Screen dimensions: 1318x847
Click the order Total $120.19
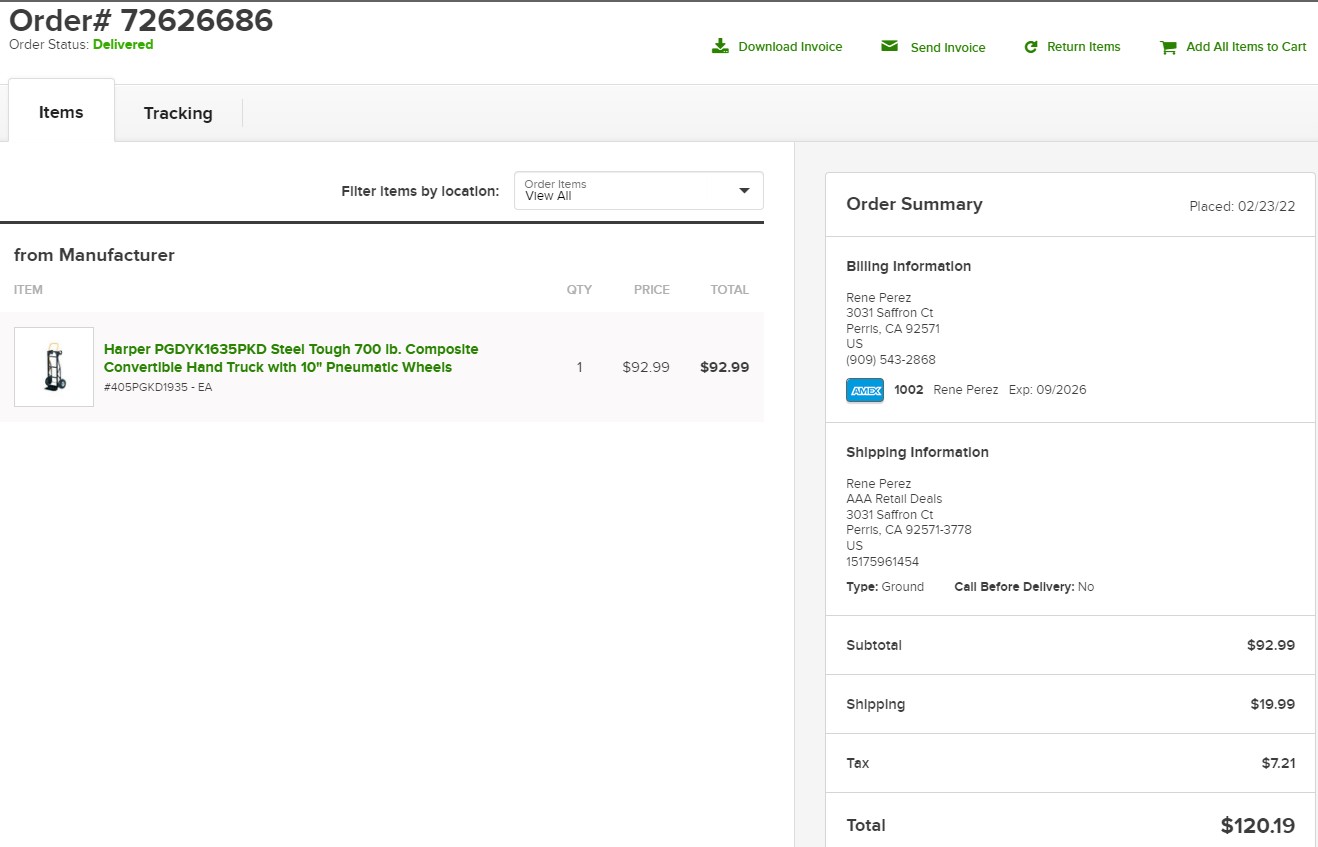(x=1258, y=826)
